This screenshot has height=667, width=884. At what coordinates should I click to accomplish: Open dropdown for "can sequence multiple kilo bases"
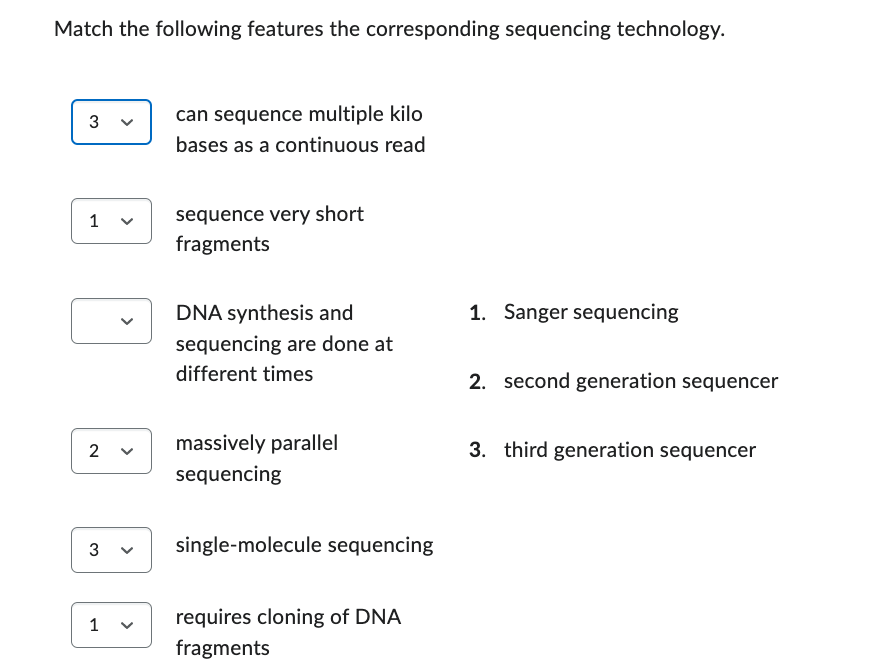point(111,122)
